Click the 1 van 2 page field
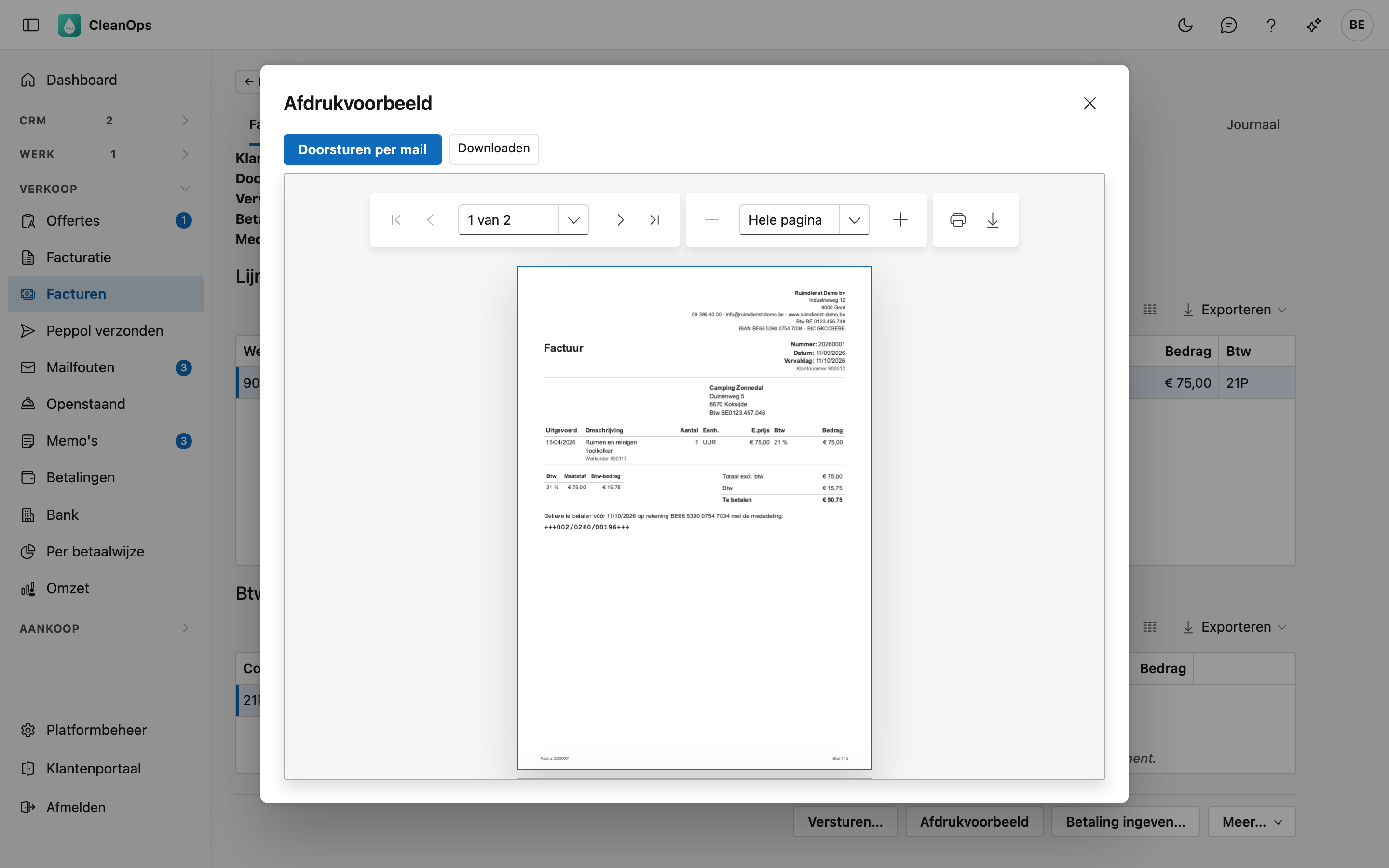 pos(508,220)
